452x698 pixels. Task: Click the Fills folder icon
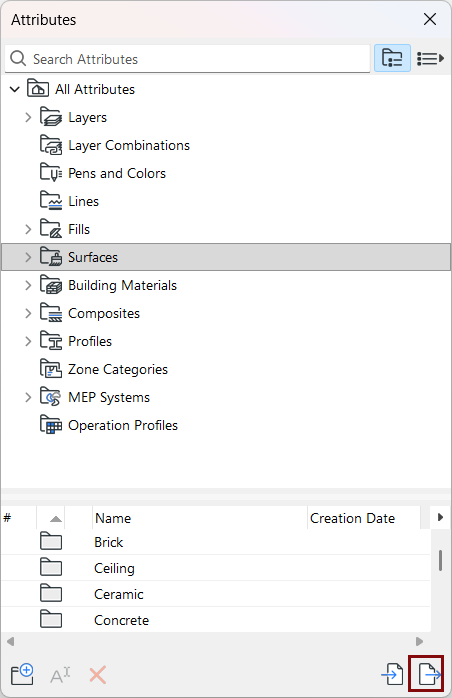coord(51,228)
